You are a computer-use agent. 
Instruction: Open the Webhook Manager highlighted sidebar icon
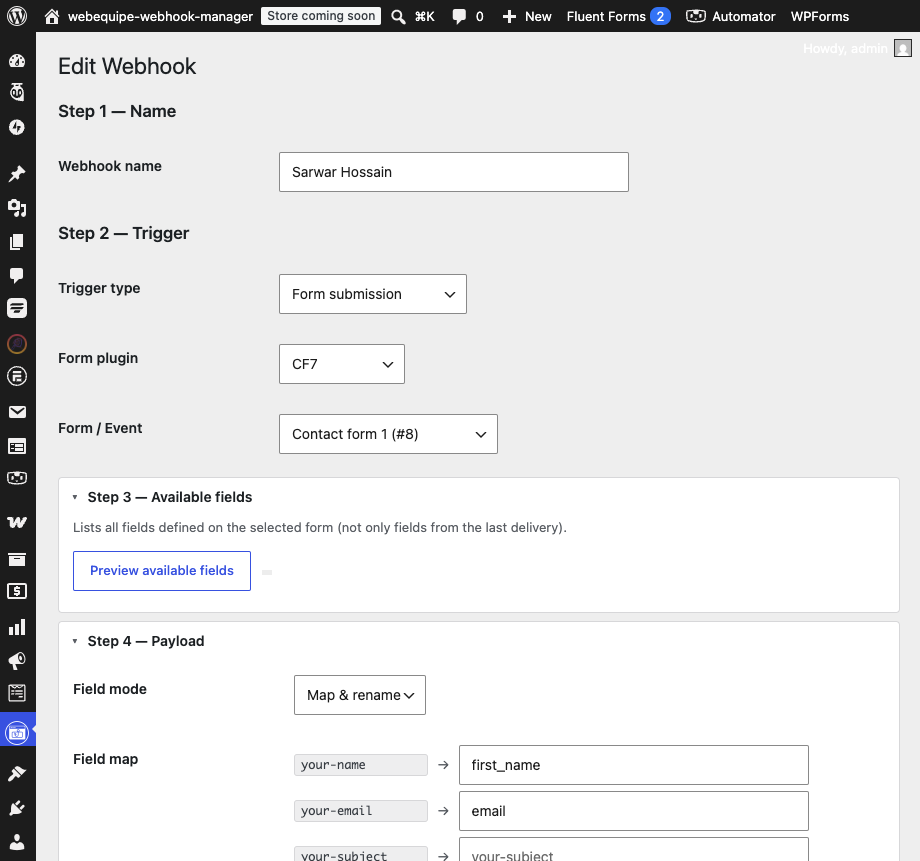pos(17,732)
